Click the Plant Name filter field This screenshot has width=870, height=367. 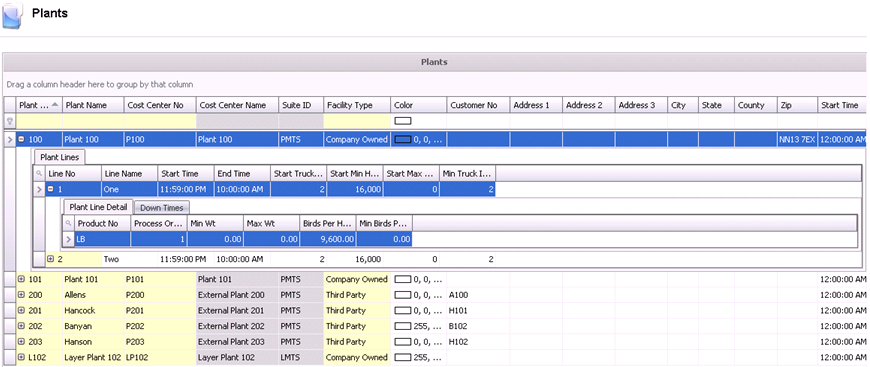[93, 120]
